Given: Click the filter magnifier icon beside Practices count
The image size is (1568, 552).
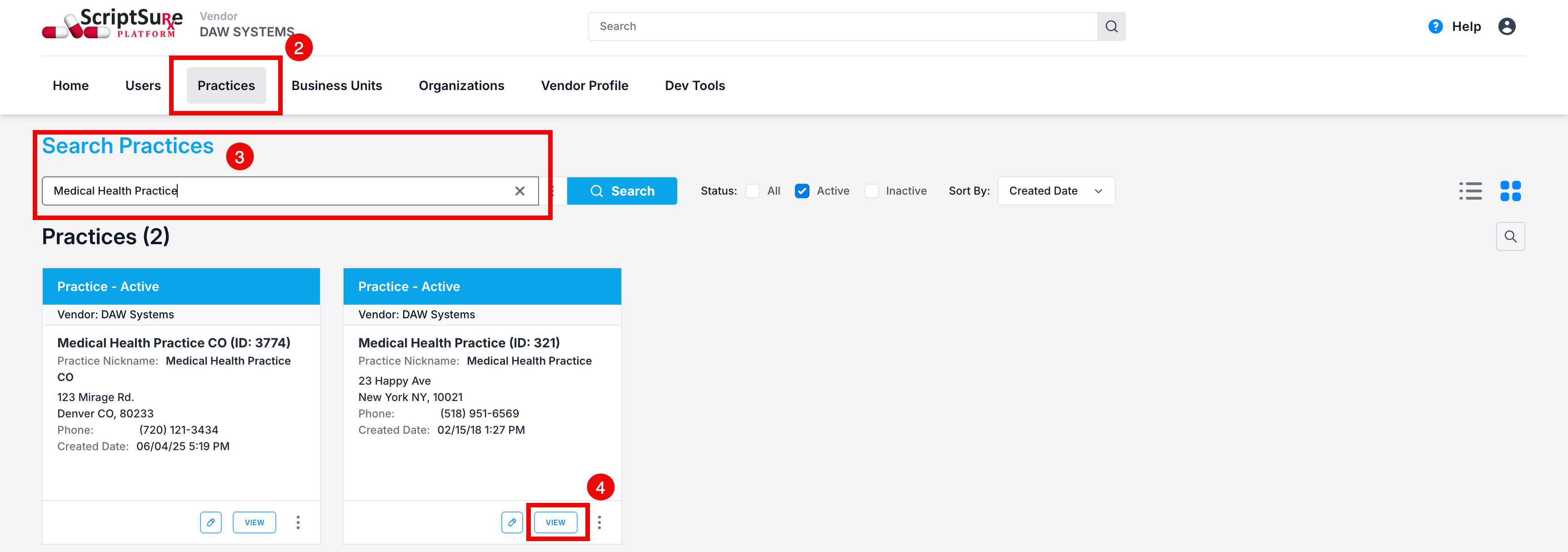Looking at the screenshot, I should (x=1510, y=236).
